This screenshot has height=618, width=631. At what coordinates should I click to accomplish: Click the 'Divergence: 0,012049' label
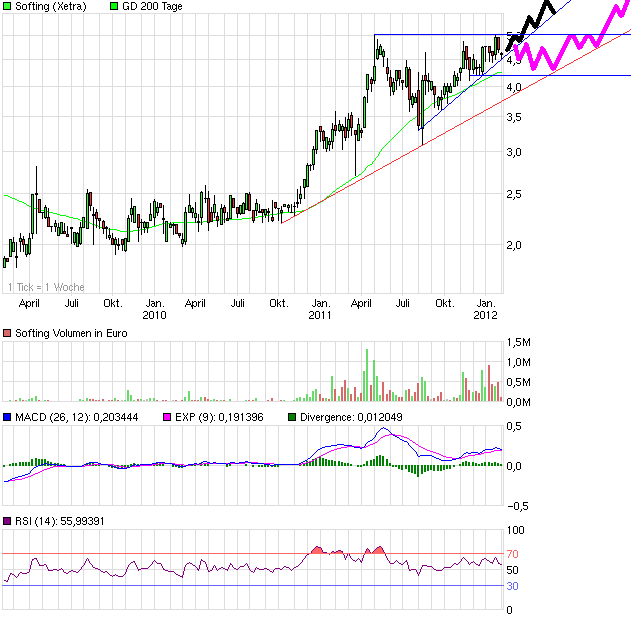click(351, 417)
